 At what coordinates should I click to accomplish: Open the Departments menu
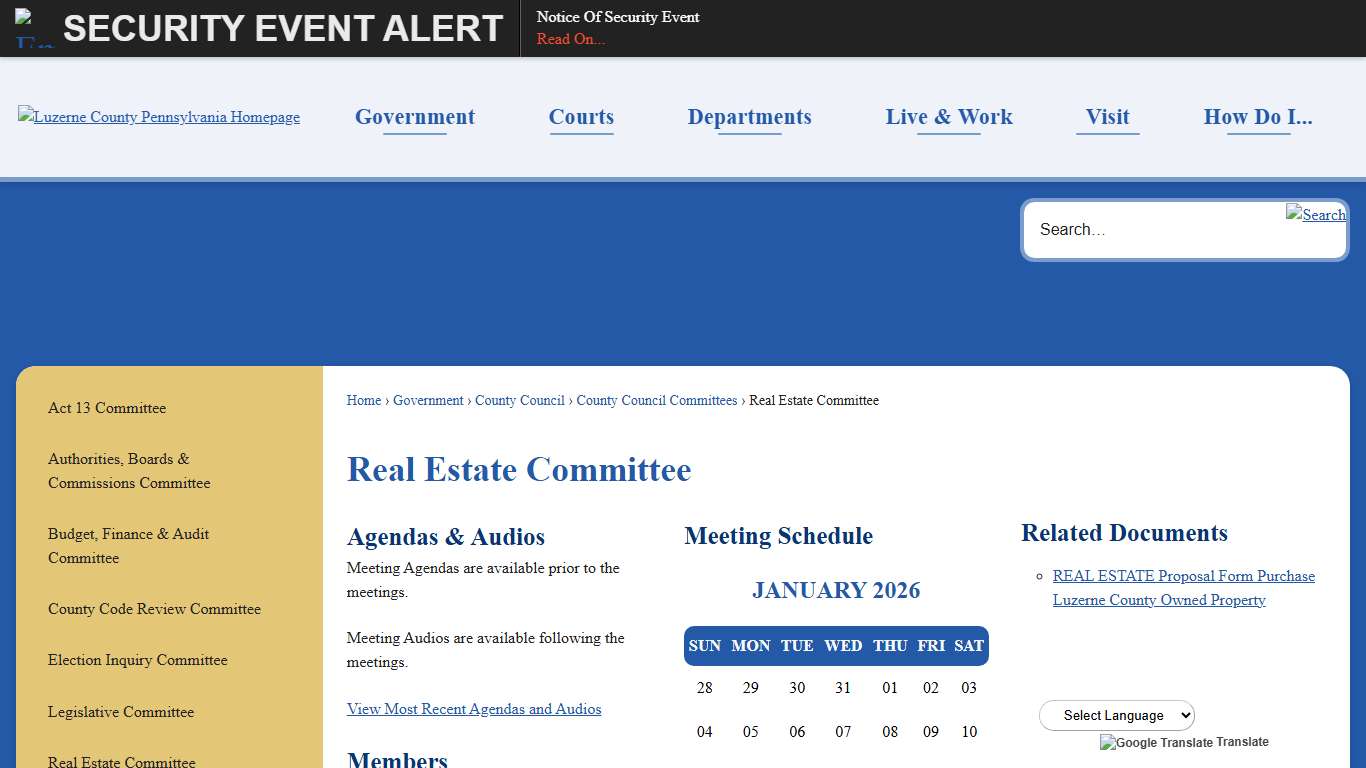749,117
